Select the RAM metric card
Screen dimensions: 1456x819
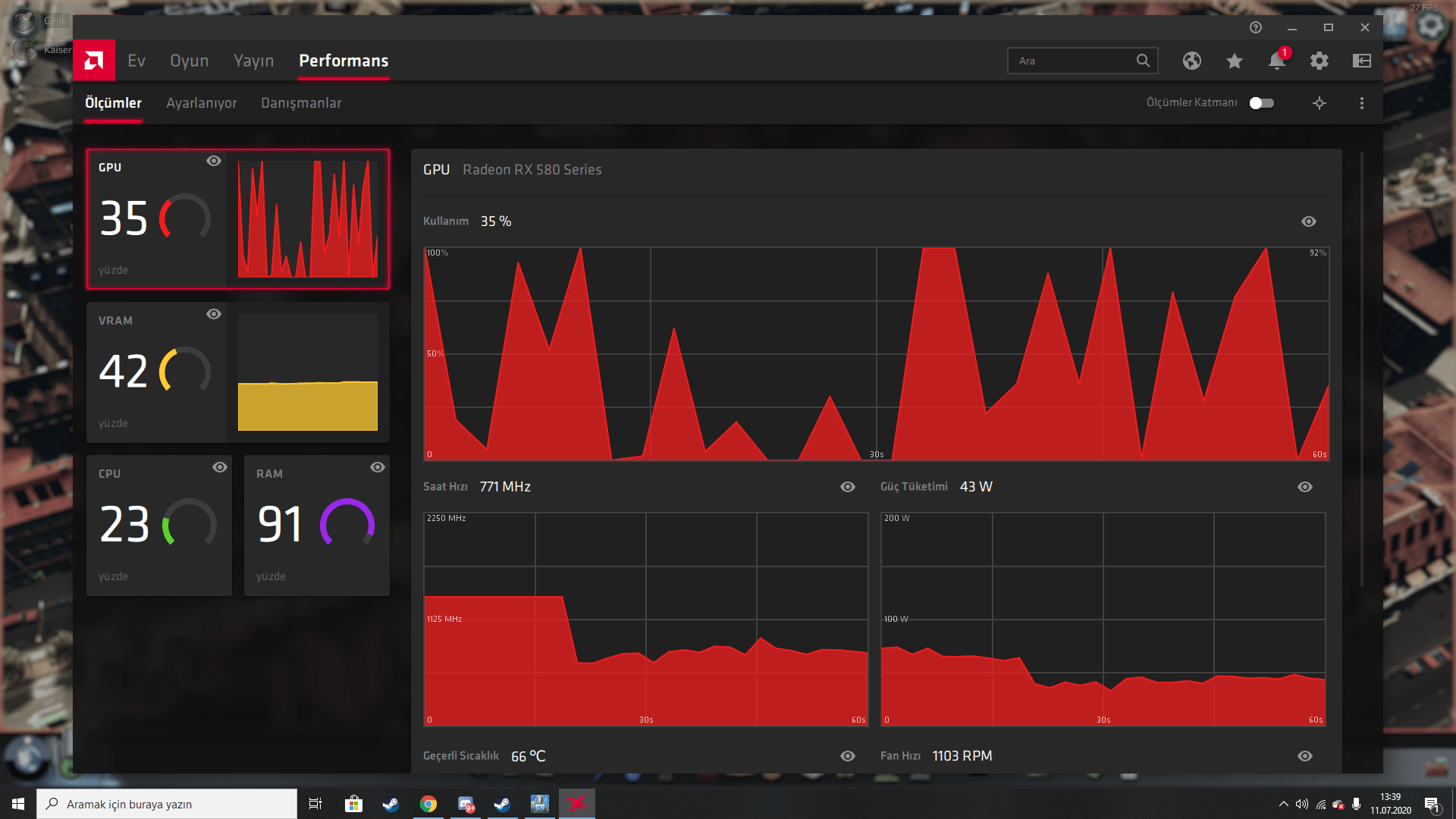coord(316,525)
